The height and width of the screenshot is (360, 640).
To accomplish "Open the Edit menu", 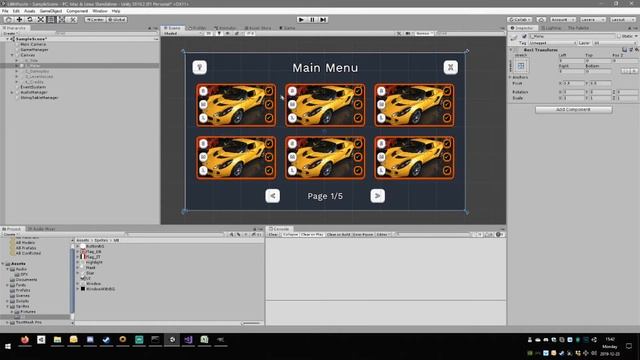I will point(16,11).
